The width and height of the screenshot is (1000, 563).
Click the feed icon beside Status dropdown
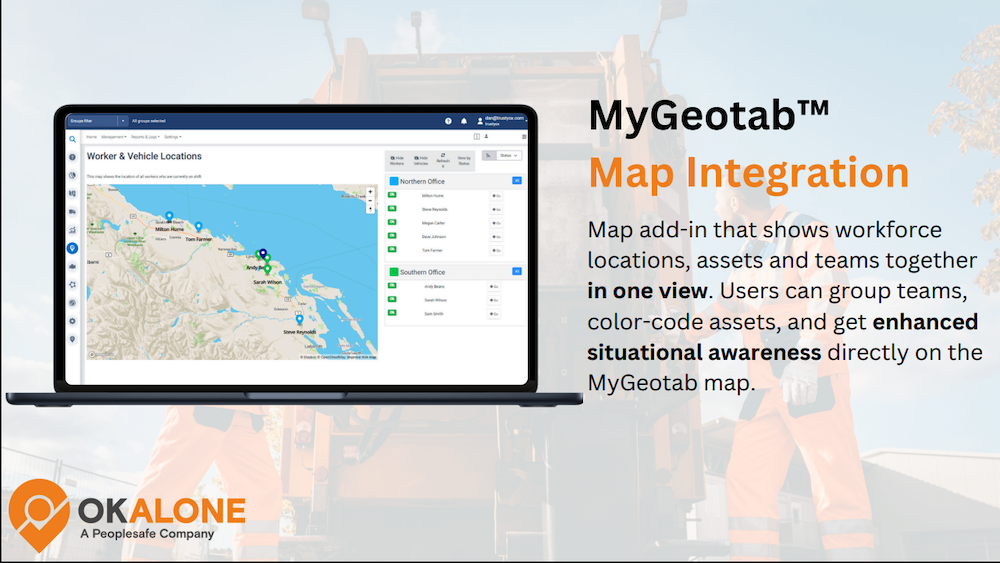[489, 156]
